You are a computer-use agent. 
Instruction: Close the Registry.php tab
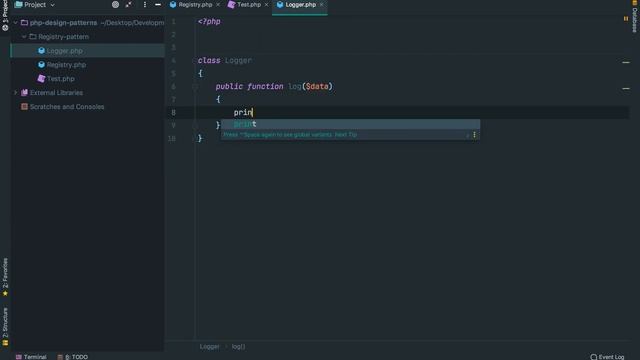coord(218,5)
